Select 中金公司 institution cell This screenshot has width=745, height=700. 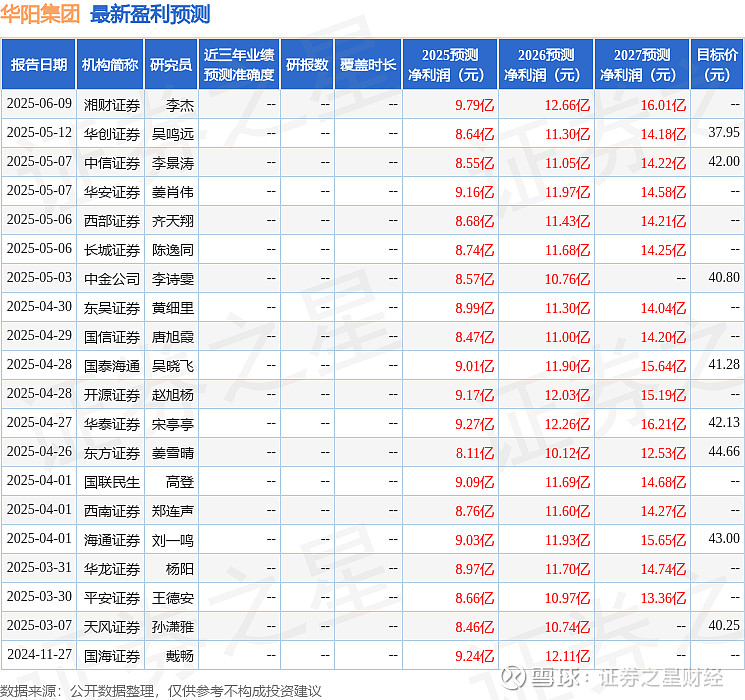[x=112, y=278]
